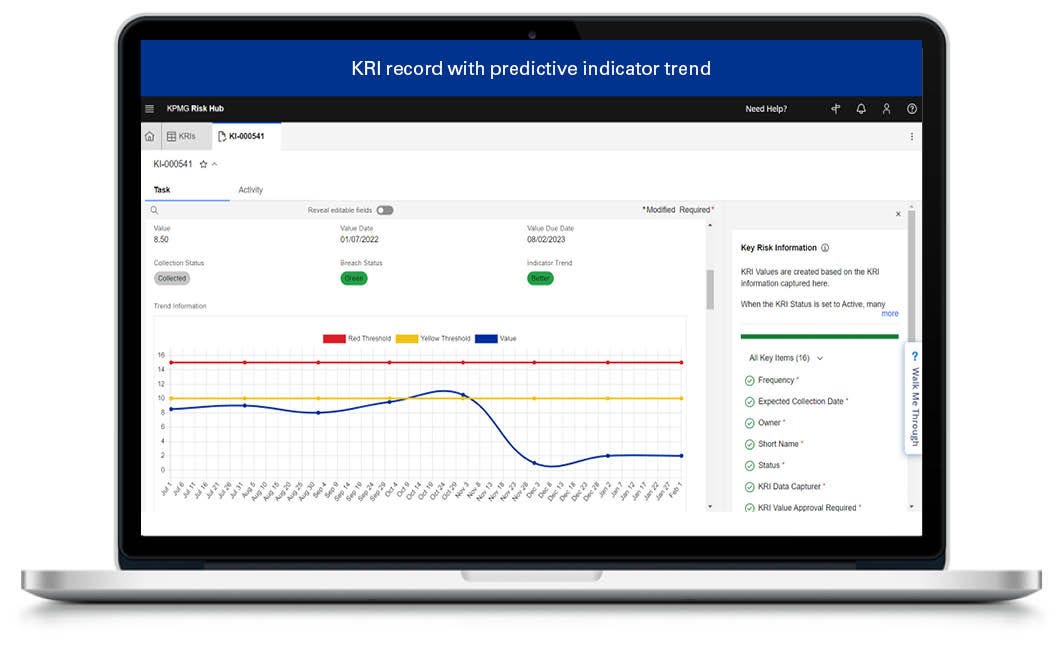Image resolution: width=1063 pixels, height=650 pixels.
Task: Click the search magnifier icon
Action: 154,210
